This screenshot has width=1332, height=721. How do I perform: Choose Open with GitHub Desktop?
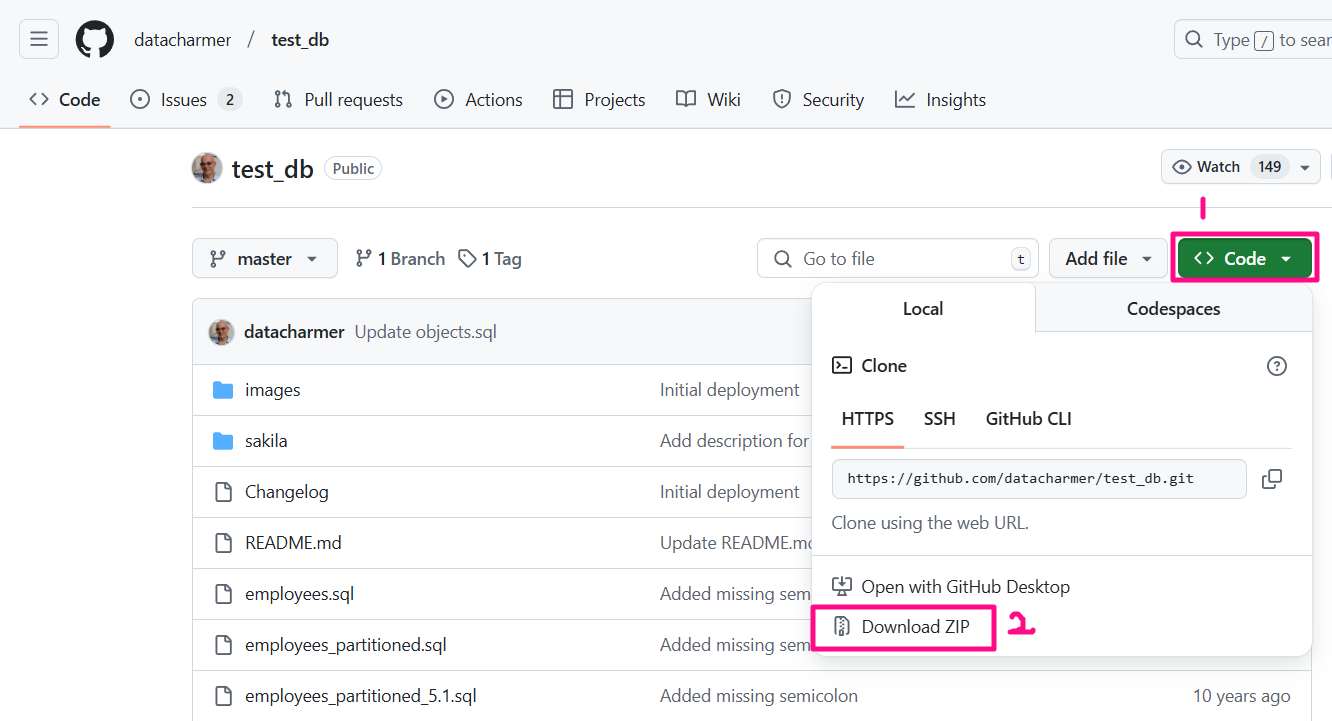click(951, 587)
